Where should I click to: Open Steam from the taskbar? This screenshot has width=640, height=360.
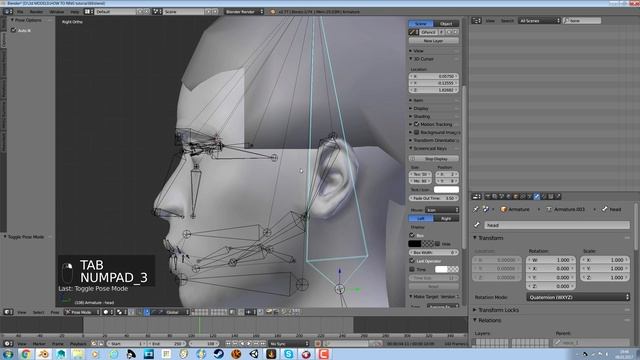pyautogui.click(x=218, y=354)
